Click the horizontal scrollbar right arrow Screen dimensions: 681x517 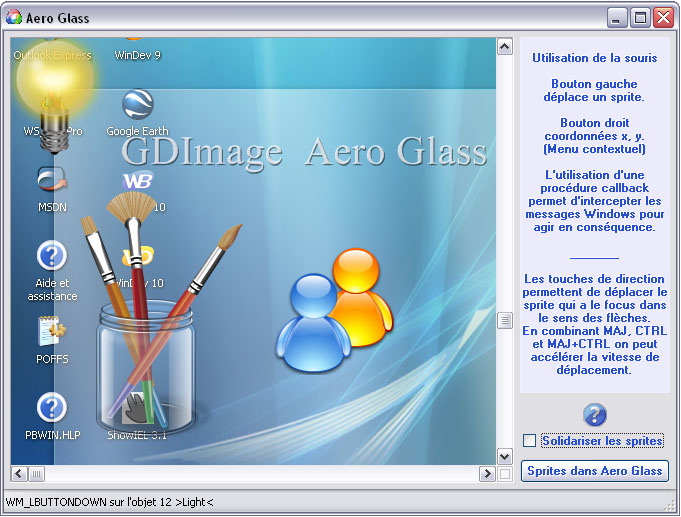point(487,474)
